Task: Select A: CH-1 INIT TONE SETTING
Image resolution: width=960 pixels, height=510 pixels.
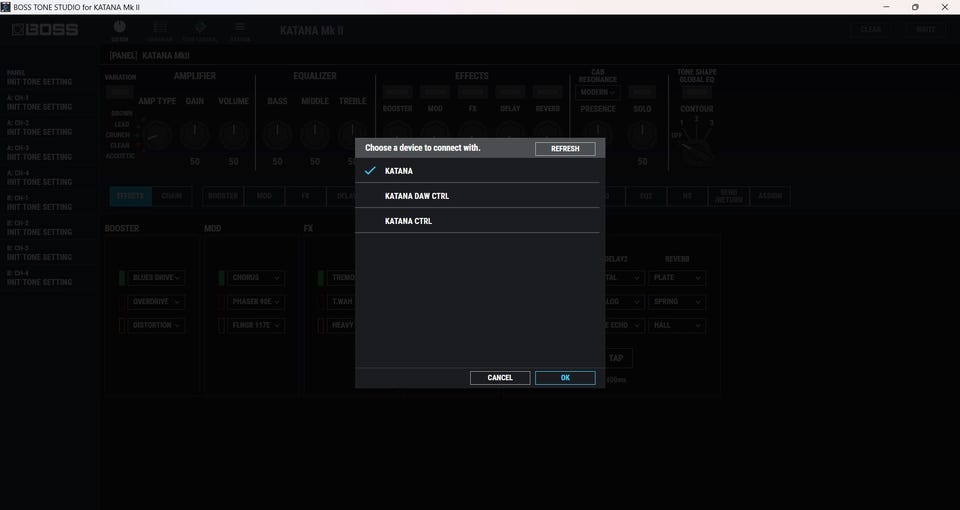Action: point(48,103)
